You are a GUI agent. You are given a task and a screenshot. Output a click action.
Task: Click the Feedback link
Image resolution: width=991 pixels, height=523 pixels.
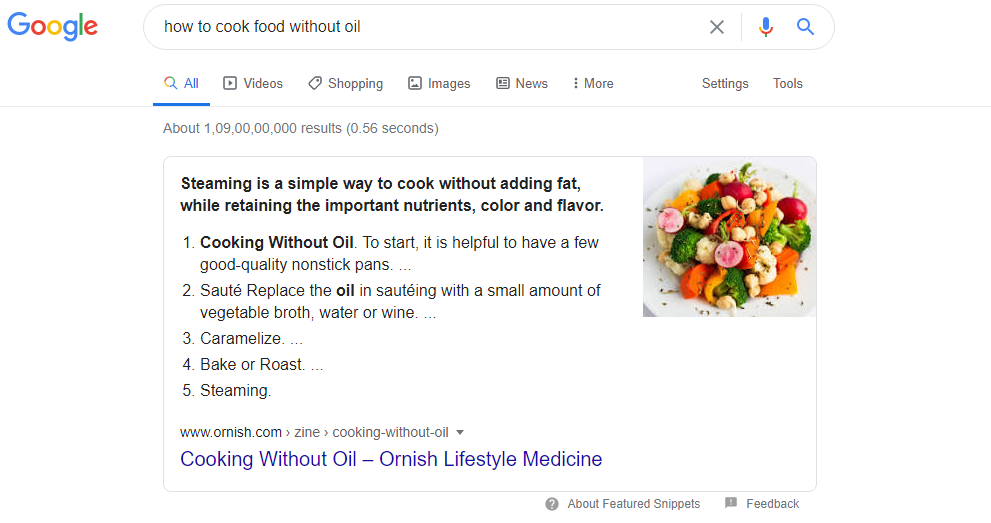point(772,504)
